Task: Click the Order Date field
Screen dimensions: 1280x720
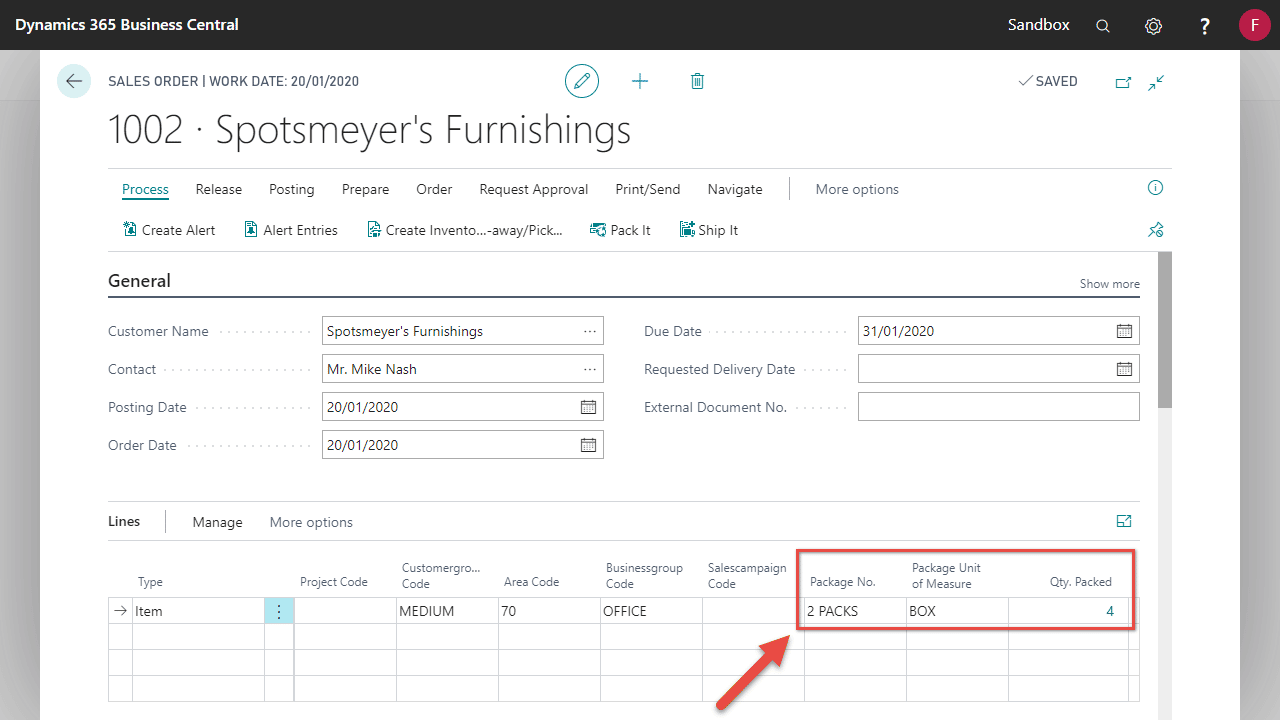Action: (463, 445)
